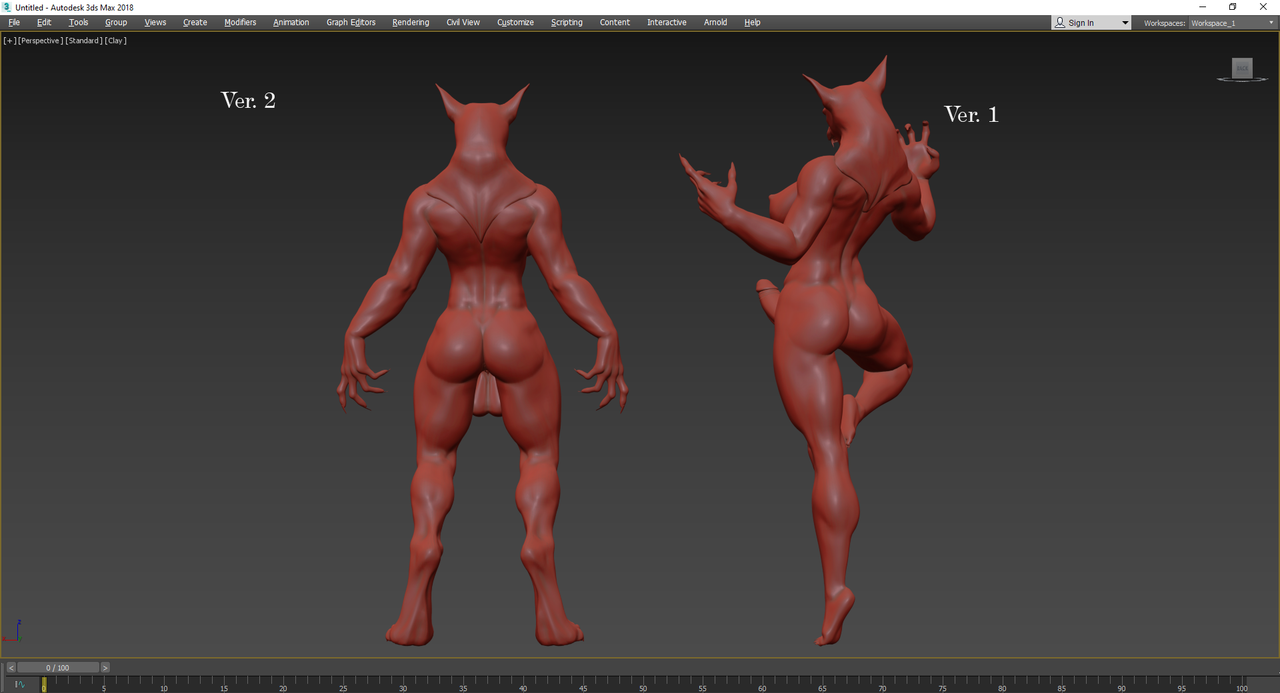Click the 'Ver. 1' text label
Viewport: 1280px width, 693px height.
click(971, 114)
